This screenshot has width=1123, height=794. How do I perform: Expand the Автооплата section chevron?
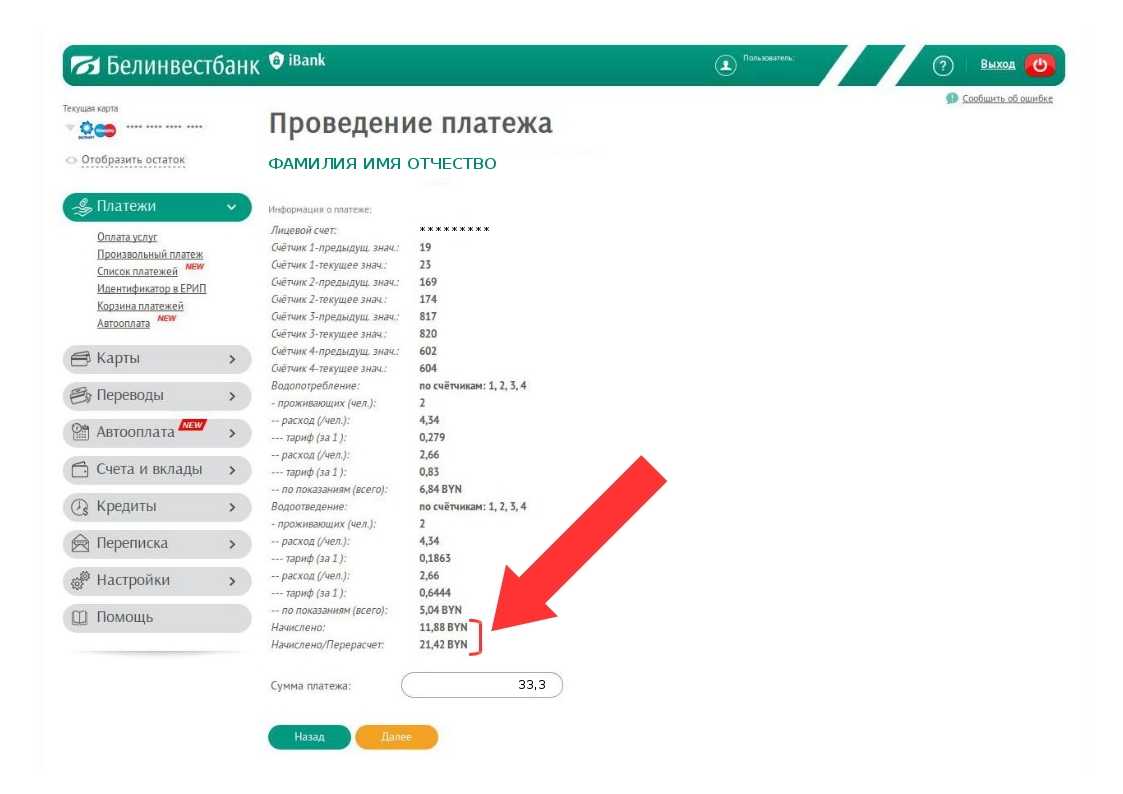[232, 433]
